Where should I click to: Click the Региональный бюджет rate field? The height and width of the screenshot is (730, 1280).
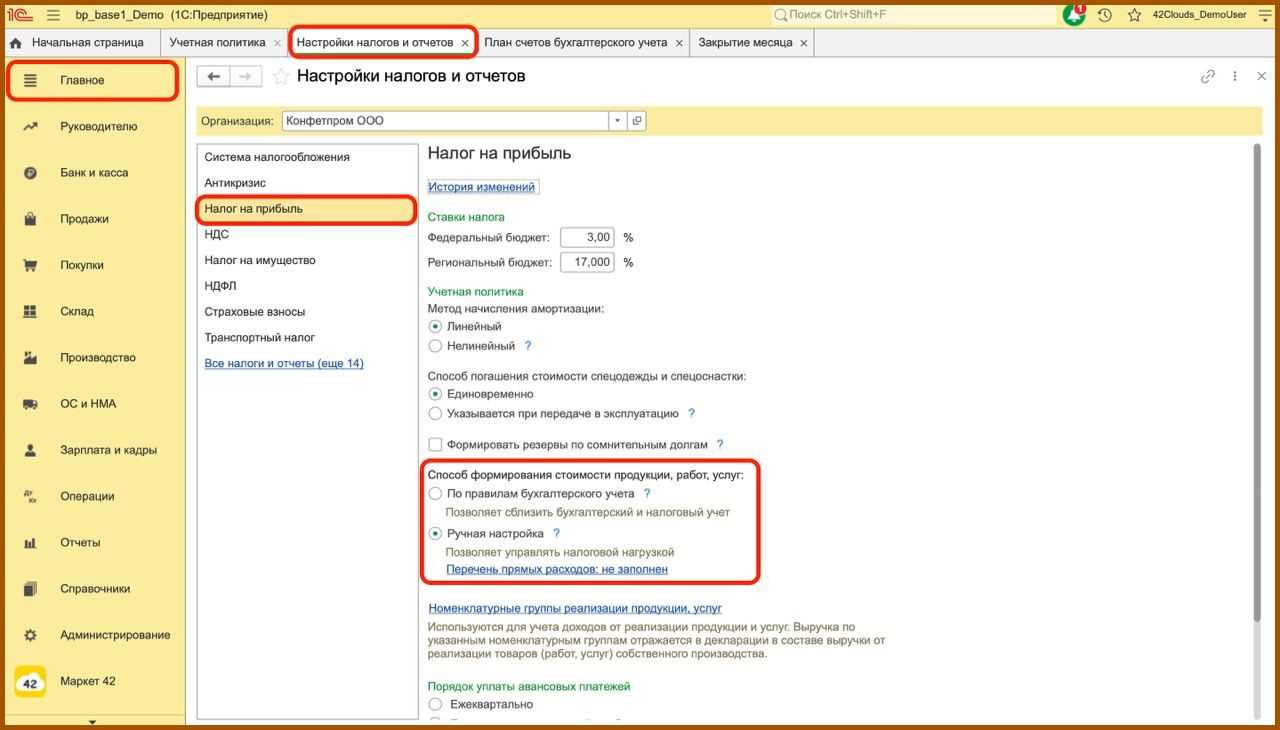point(587,262)
